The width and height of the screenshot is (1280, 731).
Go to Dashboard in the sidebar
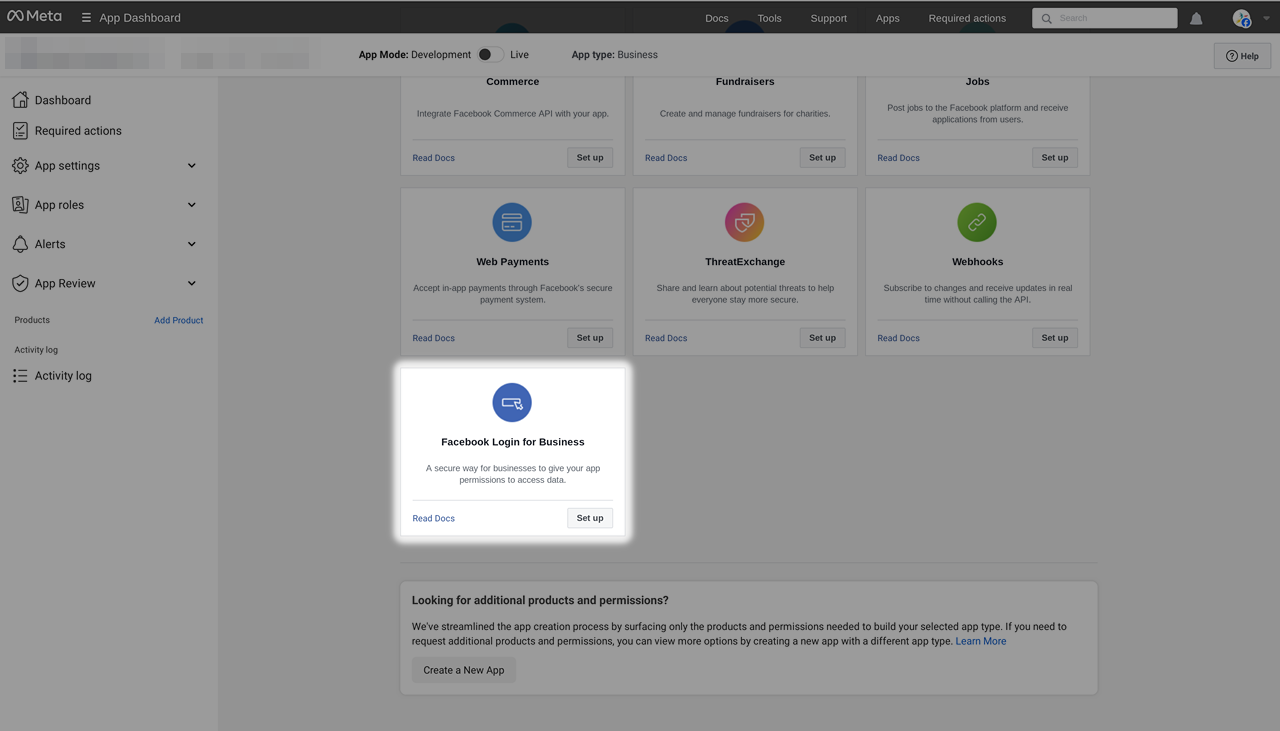pos(63,100)
